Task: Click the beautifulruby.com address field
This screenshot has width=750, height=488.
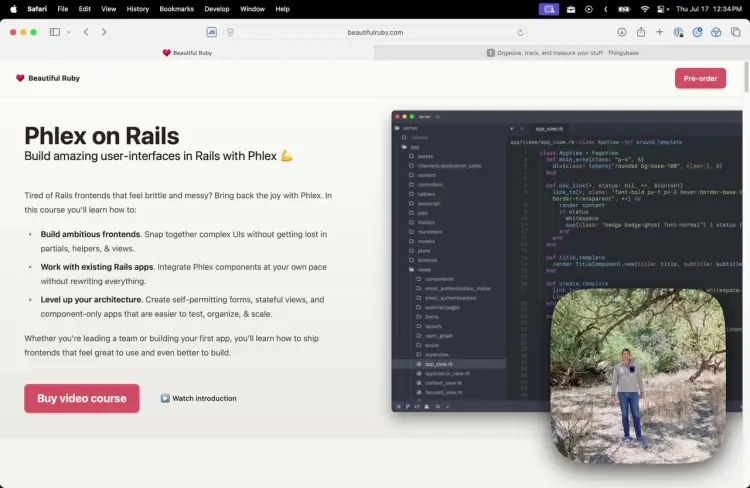Action: (375, 32)
